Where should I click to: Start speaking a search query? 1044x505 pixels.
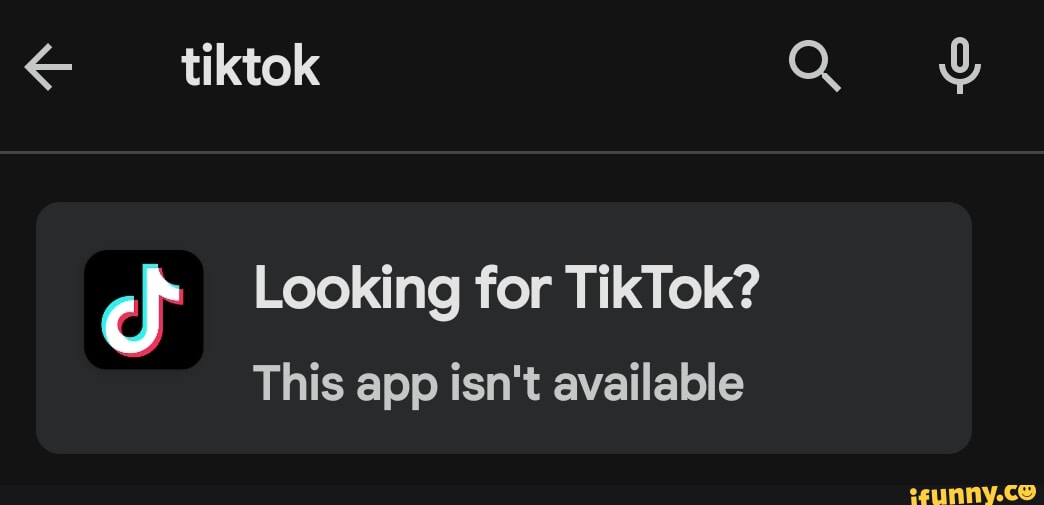[x=959, y=66]
